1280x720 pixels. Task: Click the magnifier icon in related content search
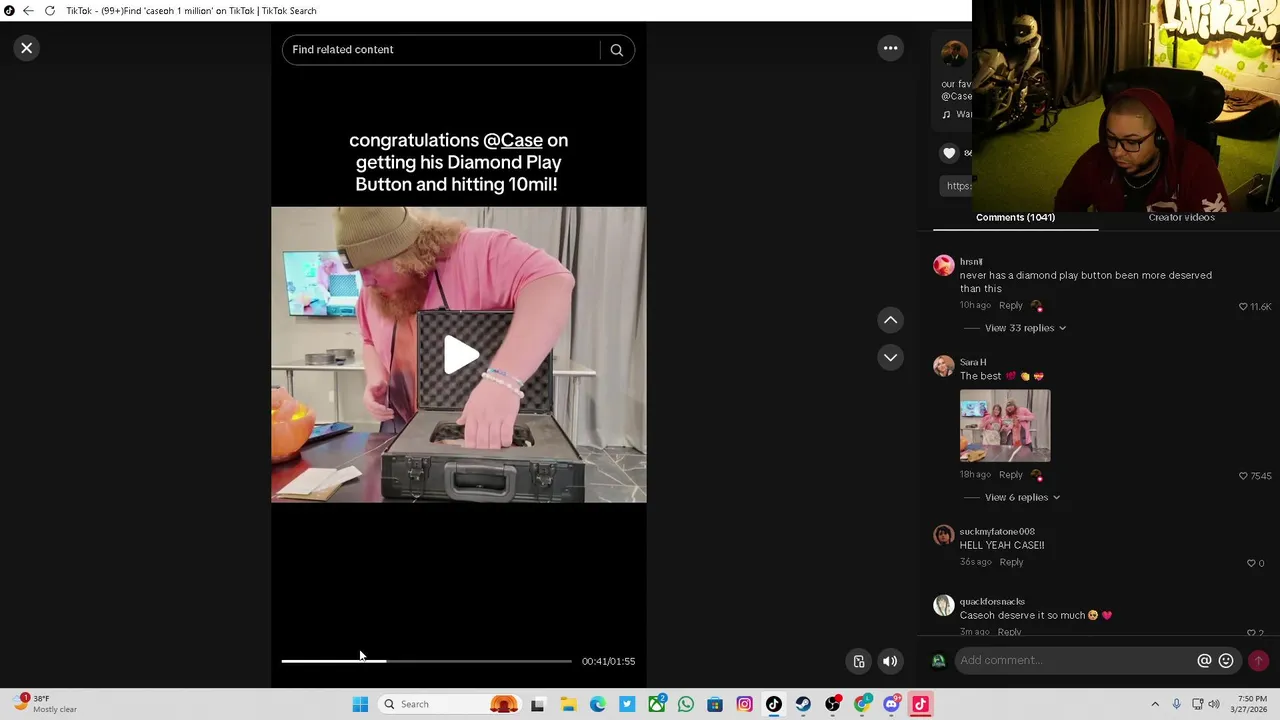pos(617,50)
